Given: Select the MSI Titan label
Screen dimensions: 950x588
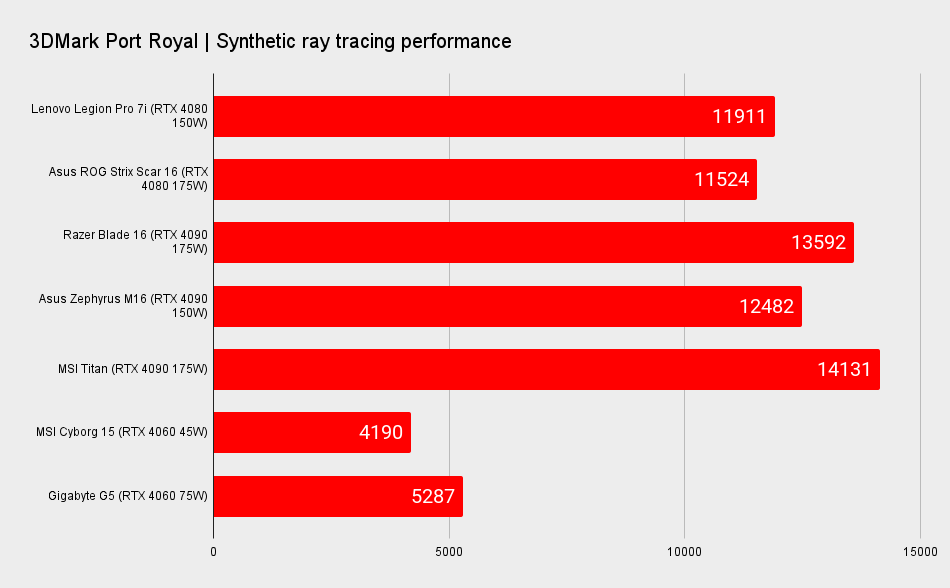Looking at the screenshot, I should (133, 369).
